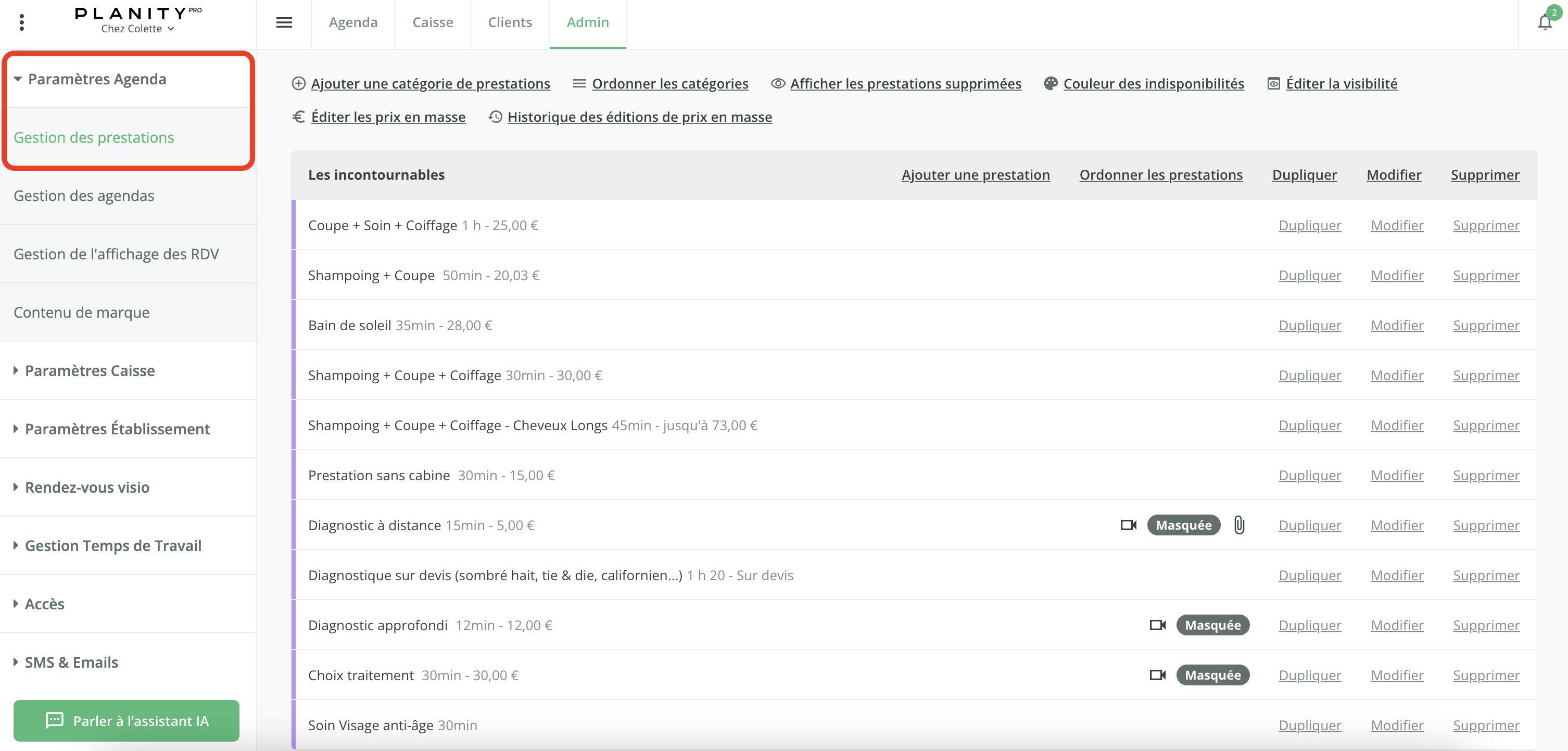This screenshot has width=1568, height=751.
Task: Click Modifier for Bain de soleil
Action: (1397, 326)
